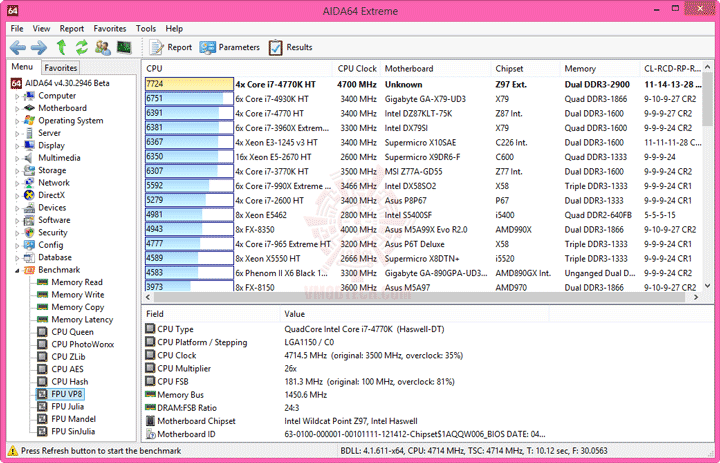Open the Report menu
Image resolution: width=720 pixels, height=463 pixels.
72,28
